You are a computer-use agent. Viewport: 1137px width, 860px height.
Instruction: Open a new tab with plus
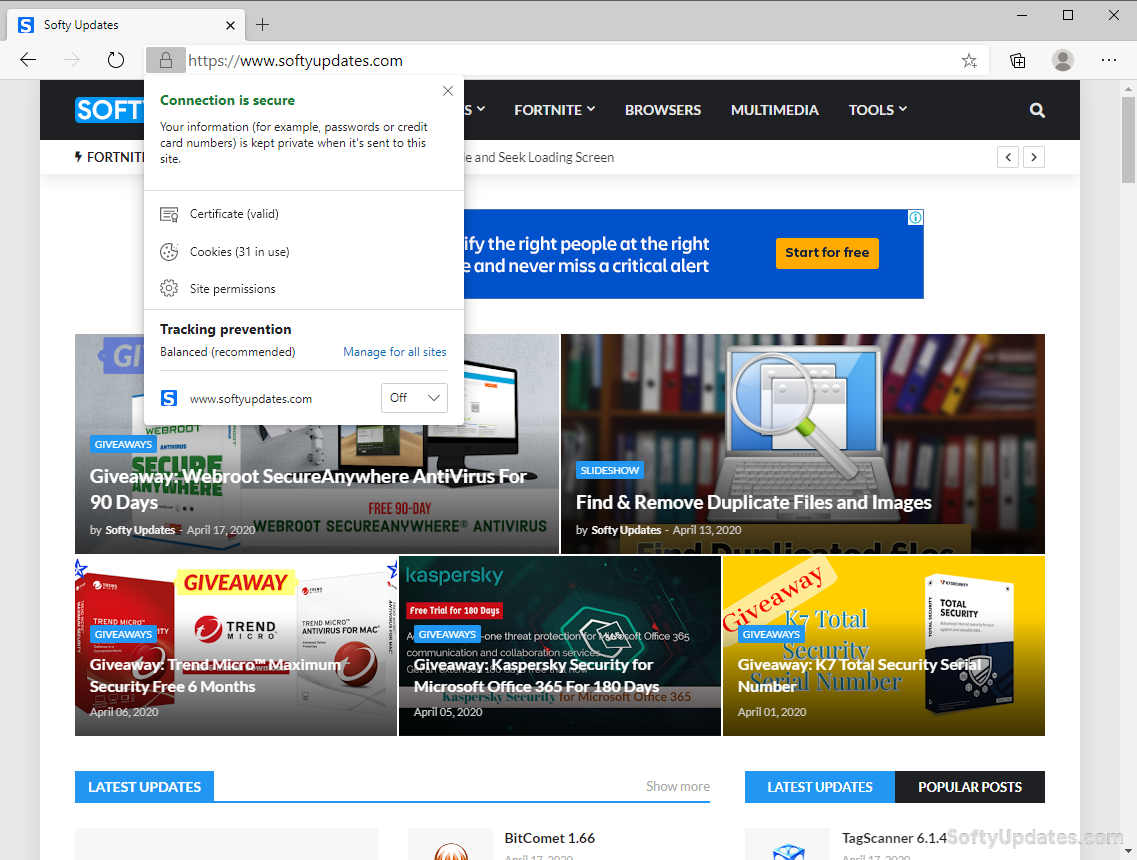coord(262,25)
